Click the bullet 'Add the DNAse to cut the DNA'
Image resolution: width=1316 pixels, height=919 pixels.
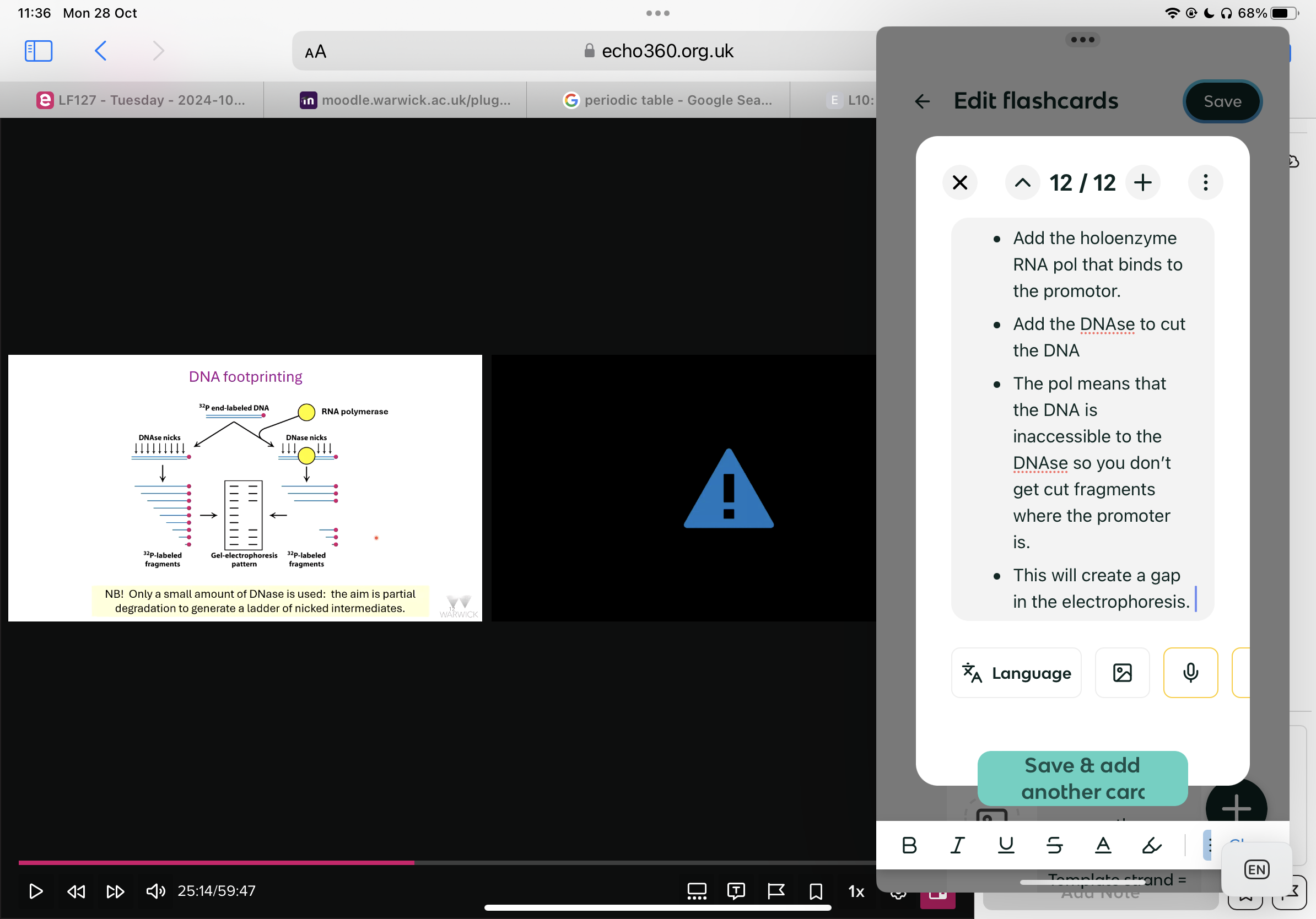1098,337
